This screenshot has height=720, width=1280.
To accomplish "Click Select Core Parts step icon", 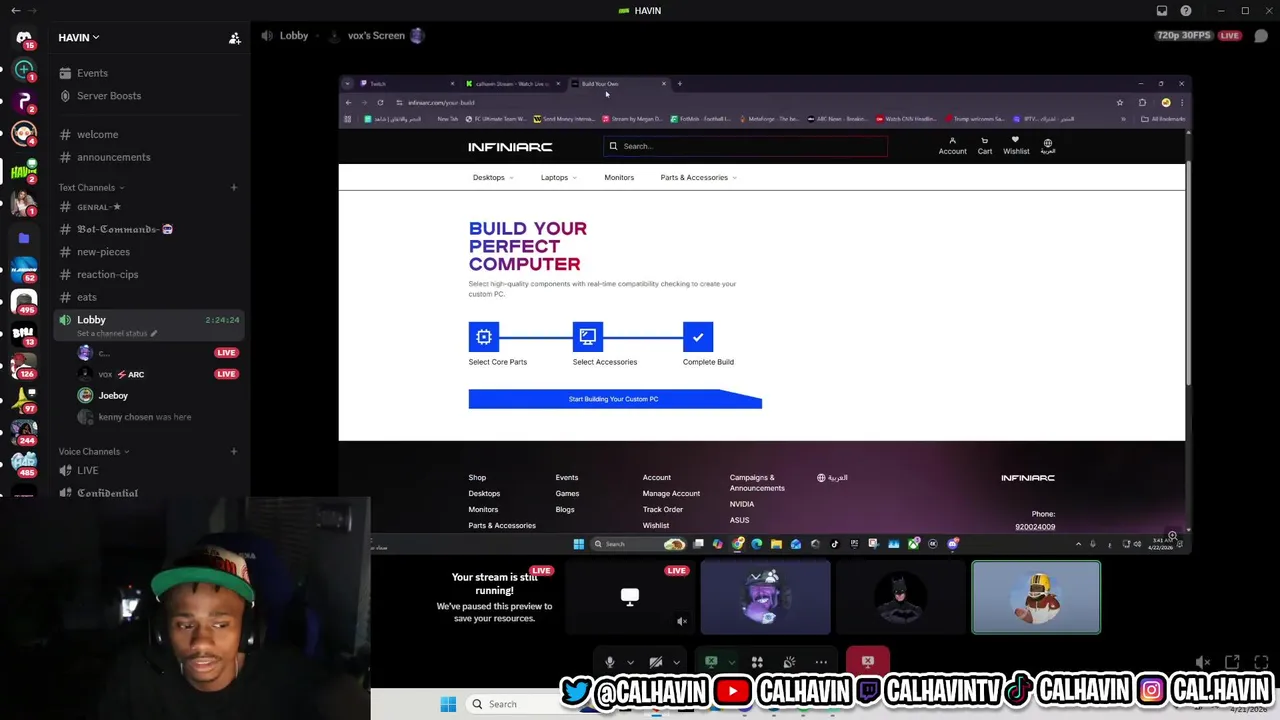I will click(x=484, y=337).
